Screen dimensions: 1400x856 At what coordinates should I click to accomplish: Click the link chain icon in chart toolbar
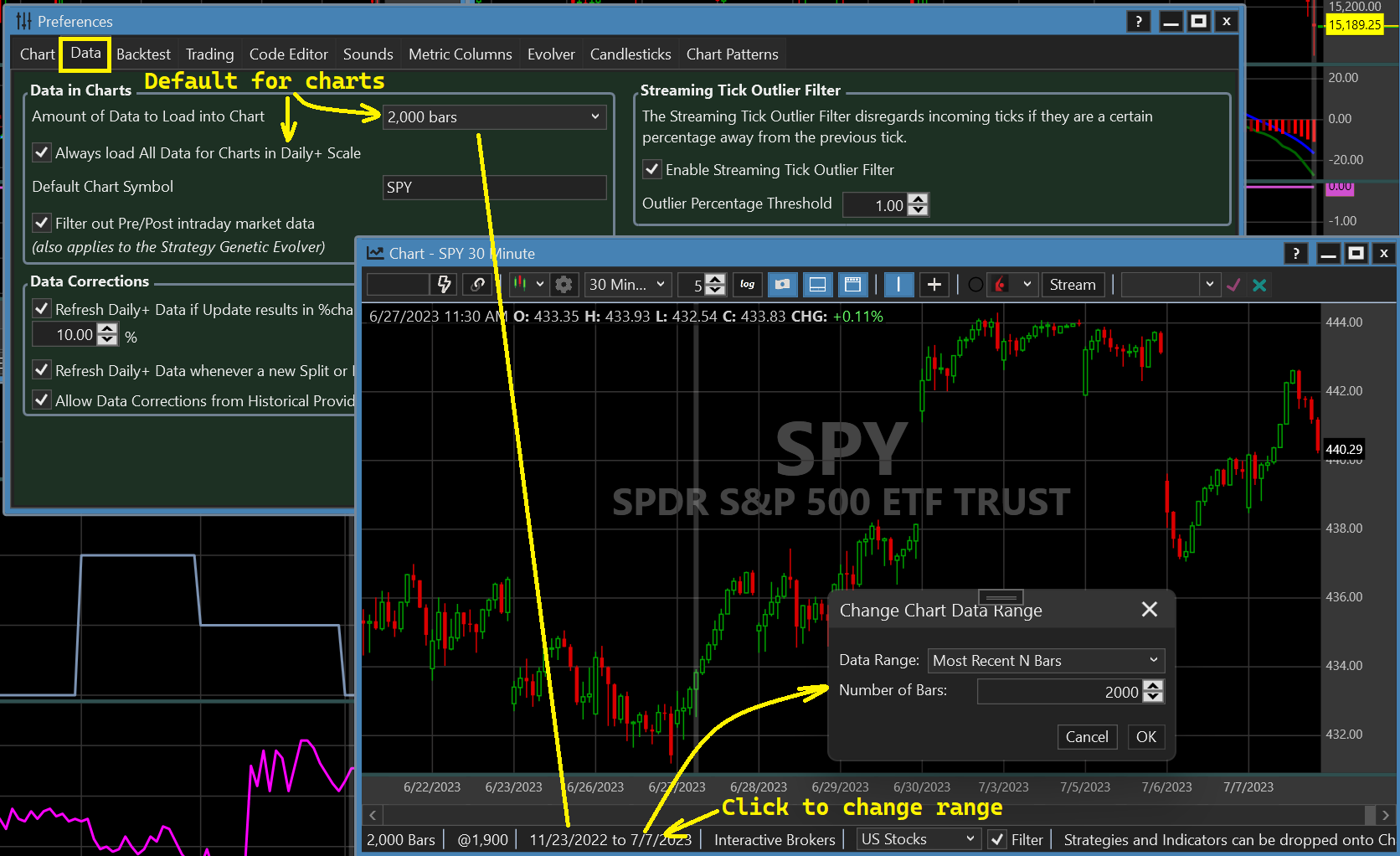pyautogui.click(x=478, y=285)
